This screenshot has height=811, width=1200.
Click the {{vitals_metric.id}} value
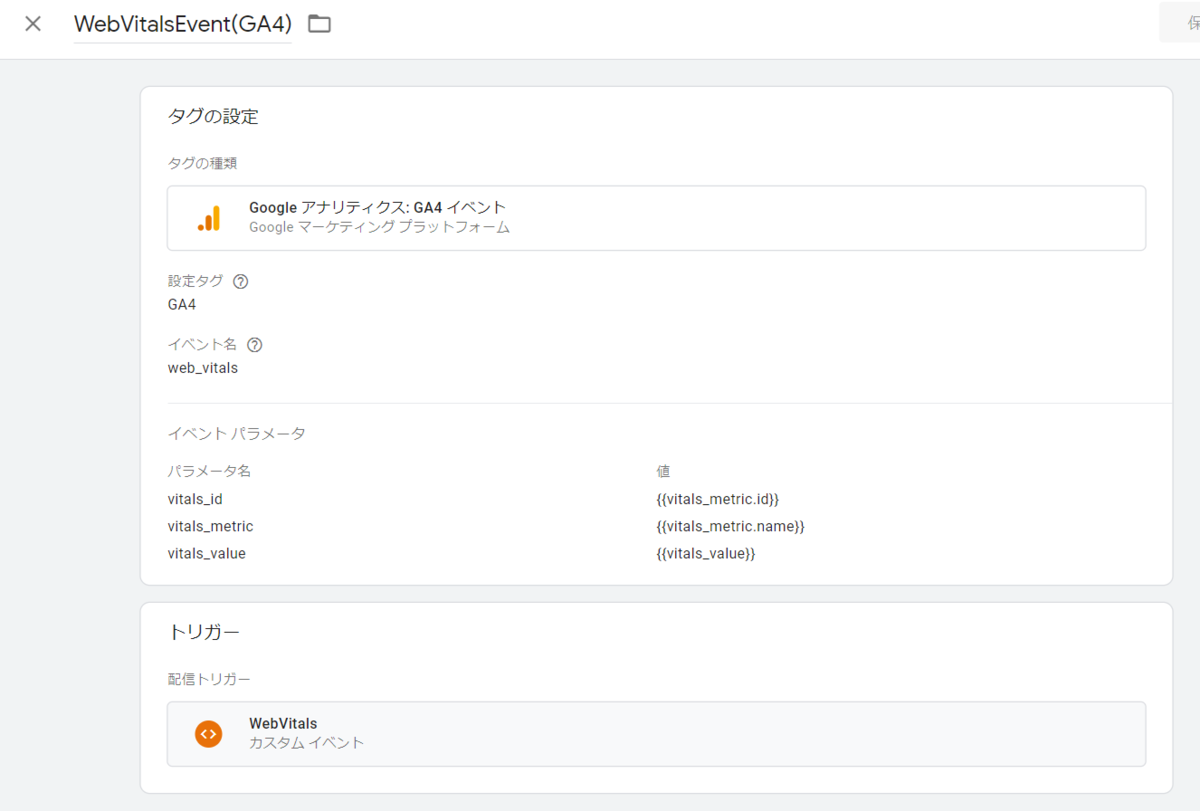pyautogui.click(x=718, y=498)
